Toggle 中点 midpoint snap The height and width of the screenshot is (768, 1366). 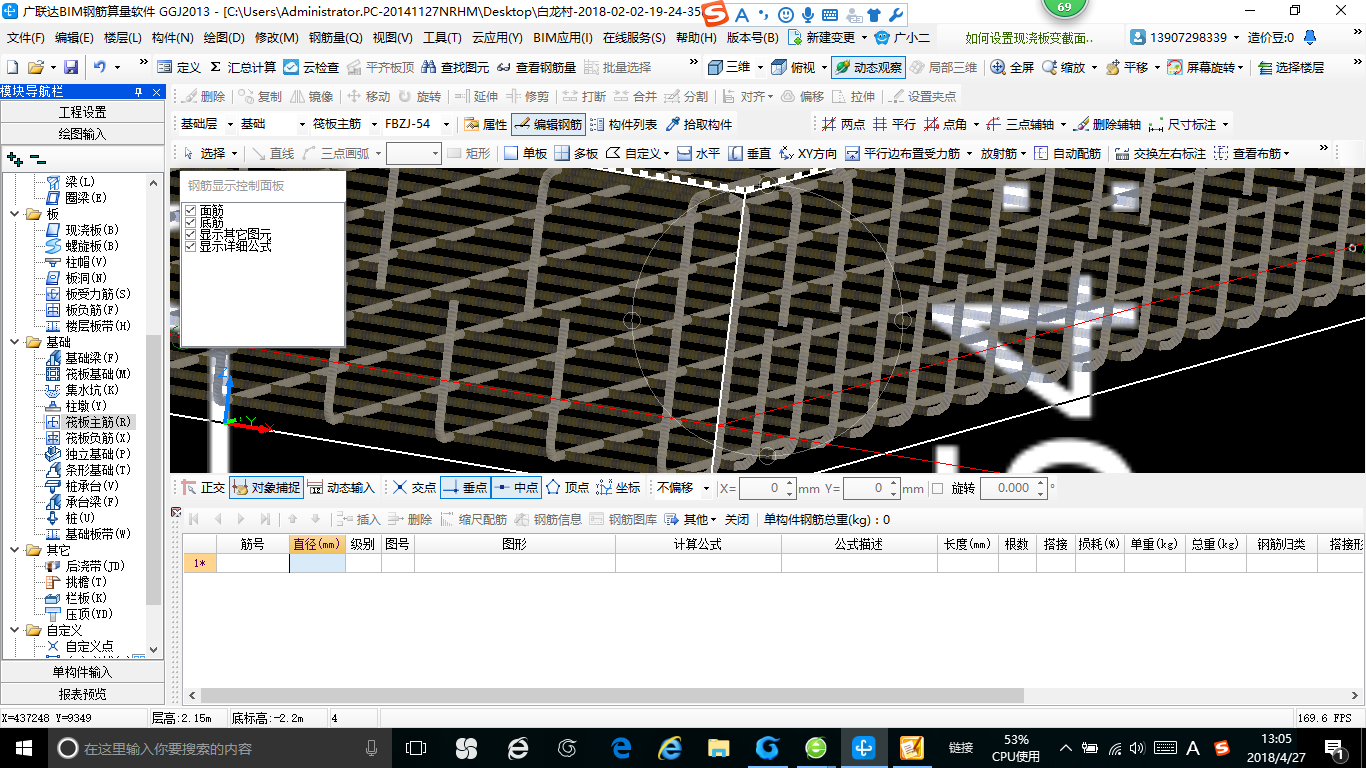(x=516, y=488)
